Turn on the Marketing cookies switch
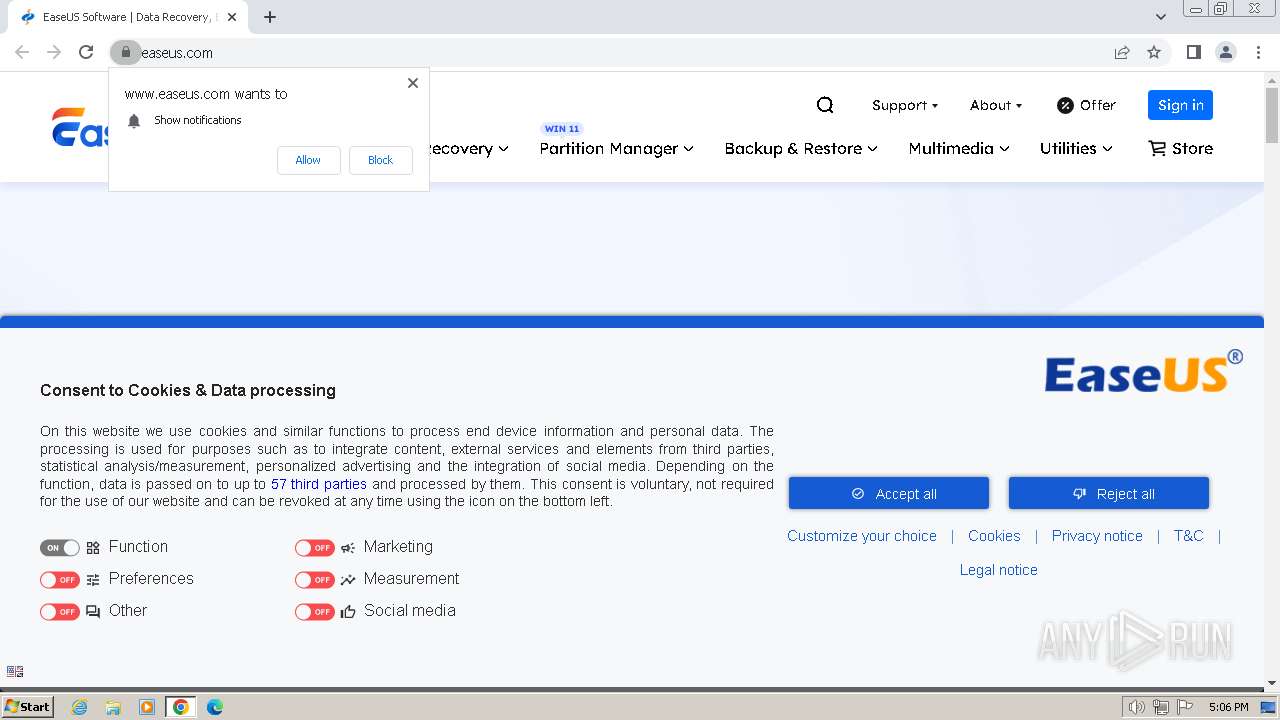This screenshot has width=1280, height=720. click(x=314, y=548)
